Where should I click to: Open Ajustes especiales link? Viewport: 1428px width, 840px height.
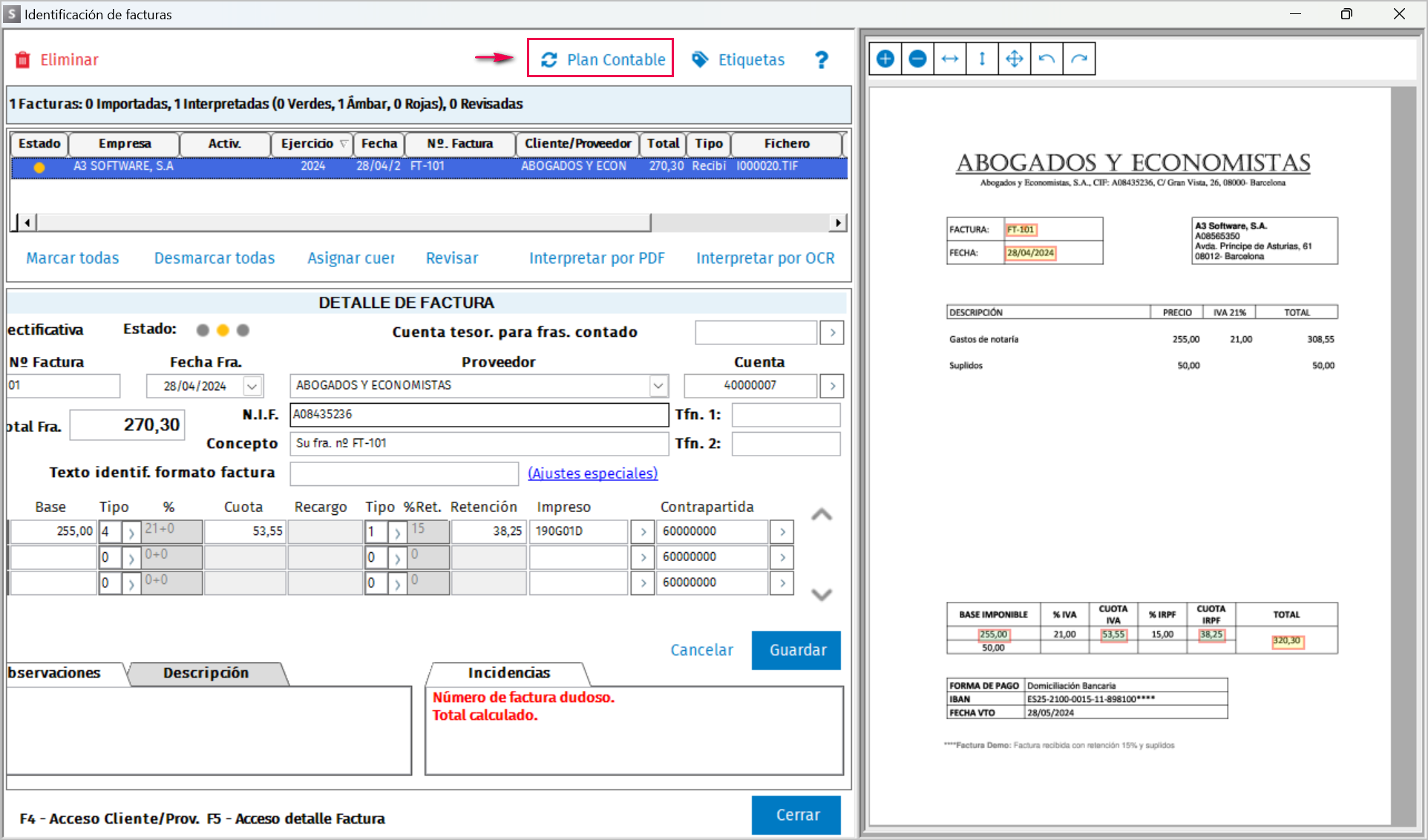(592, 473)
